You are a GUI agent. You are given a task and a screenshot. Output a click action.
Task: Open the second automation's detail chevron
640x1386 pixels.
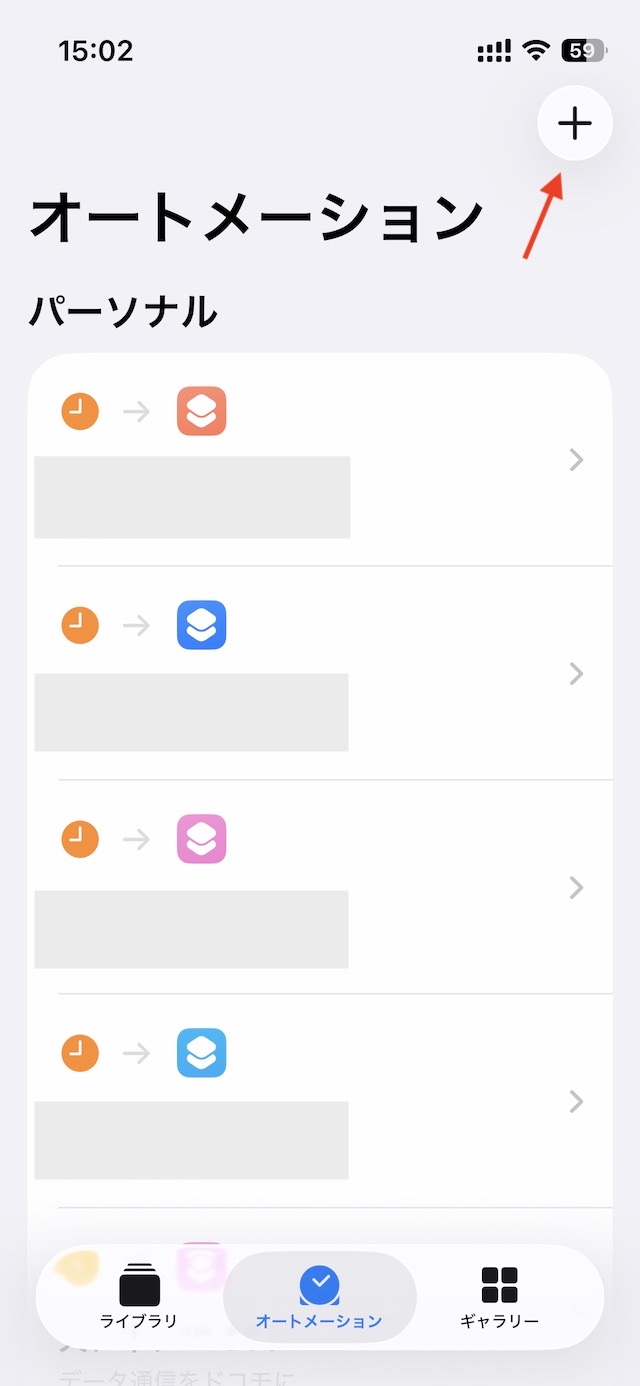tap(576, 674)
